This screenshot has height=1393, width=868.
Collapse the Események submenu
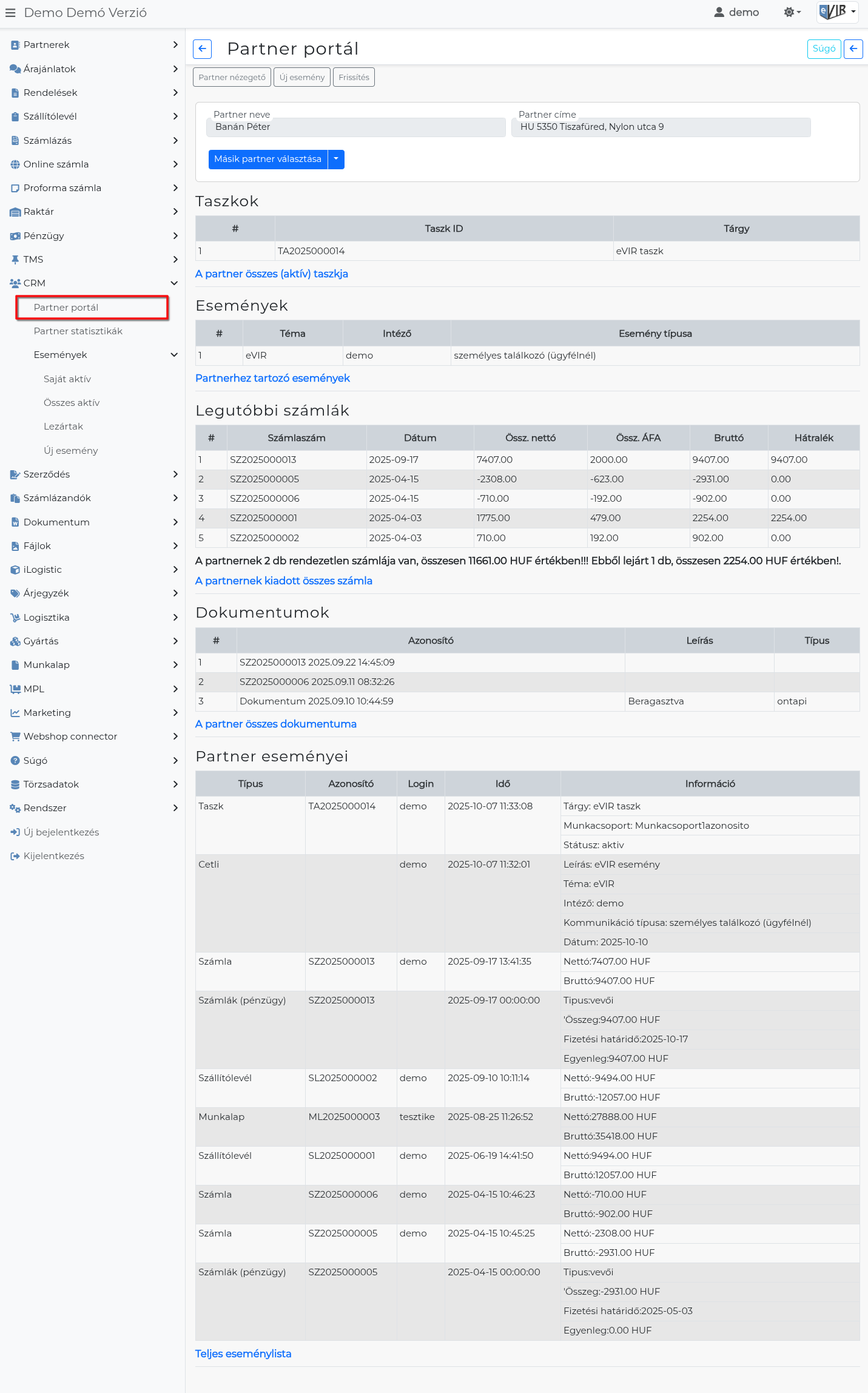(174, 355)
